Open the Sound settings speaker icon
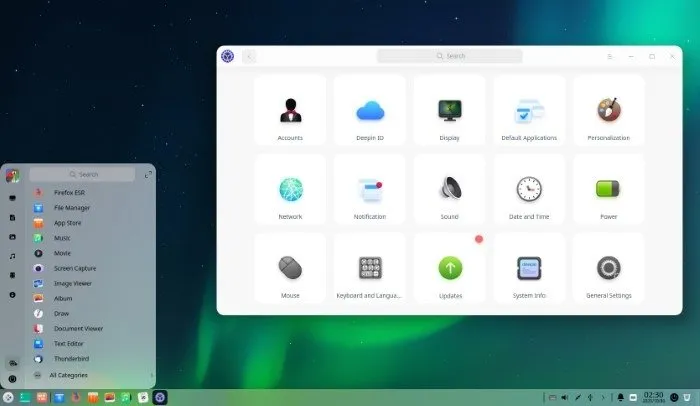The height and width of the screenshot is (406, 700). (450, 188)
